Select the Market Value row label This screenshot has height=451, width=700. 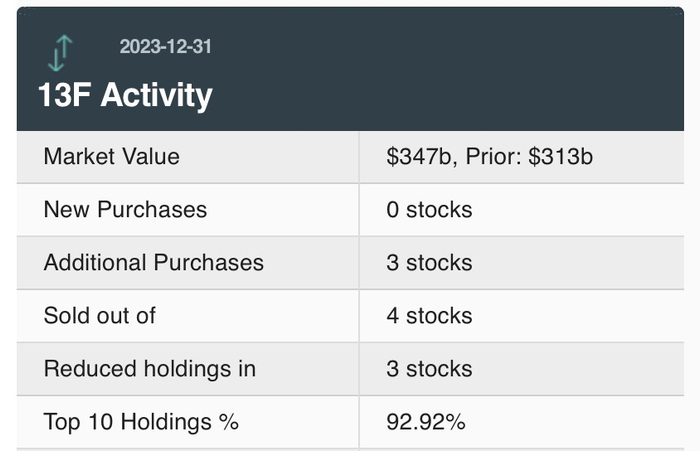112,157
